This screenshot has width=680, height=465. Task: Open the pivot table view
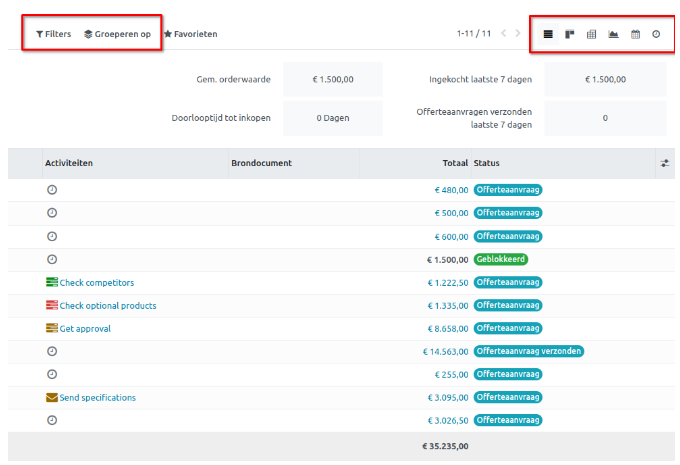pos(592,34)
